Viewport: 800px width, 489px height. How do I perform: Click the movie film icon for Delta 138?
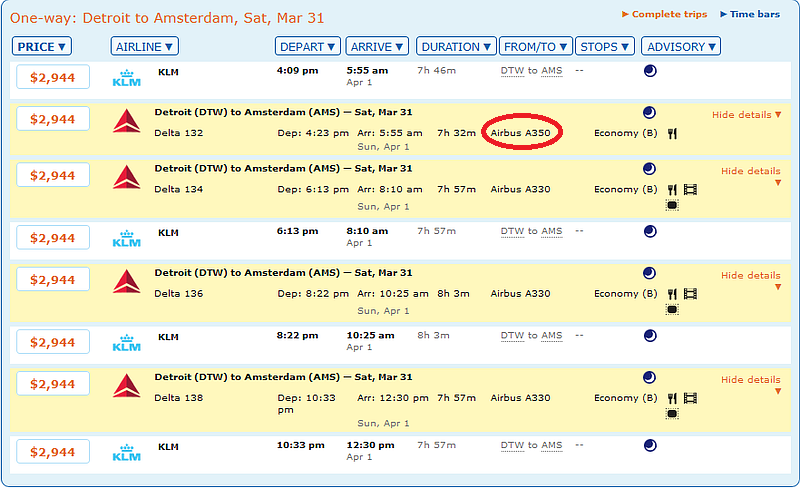click(690, 398)
